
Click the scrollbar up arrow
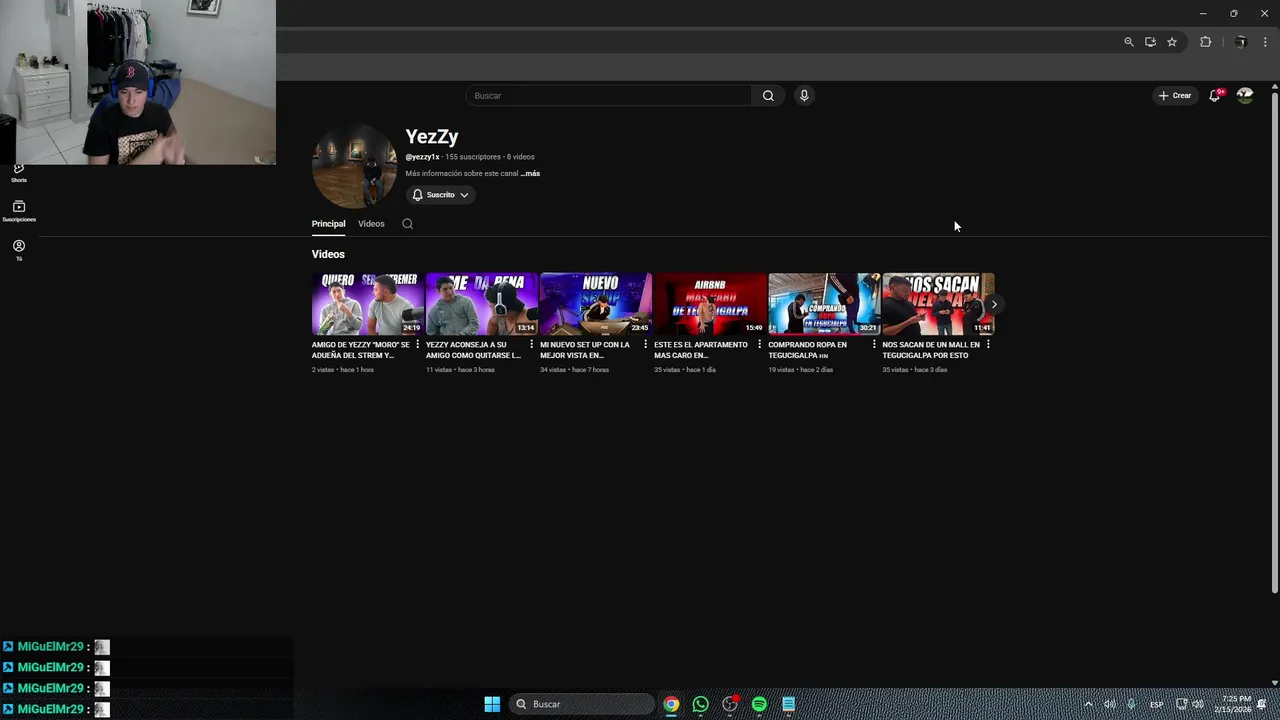pyautogui.click(x=1274, y=87)
